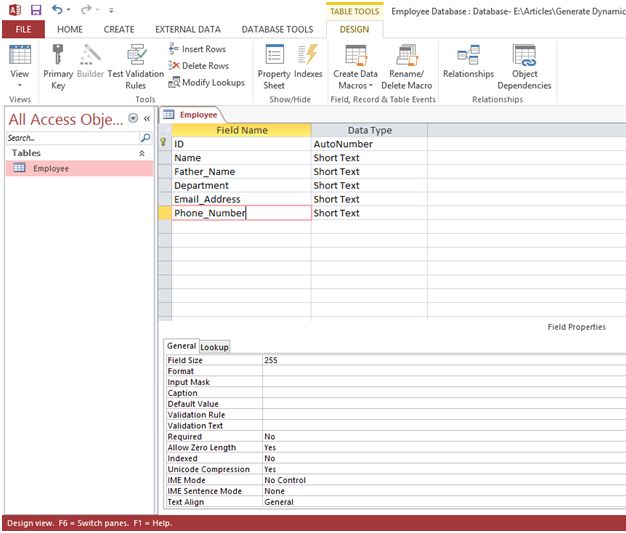Select the DESIGN tab under Table Tools
Screen dimensions: 626x533
pos(355,30)
